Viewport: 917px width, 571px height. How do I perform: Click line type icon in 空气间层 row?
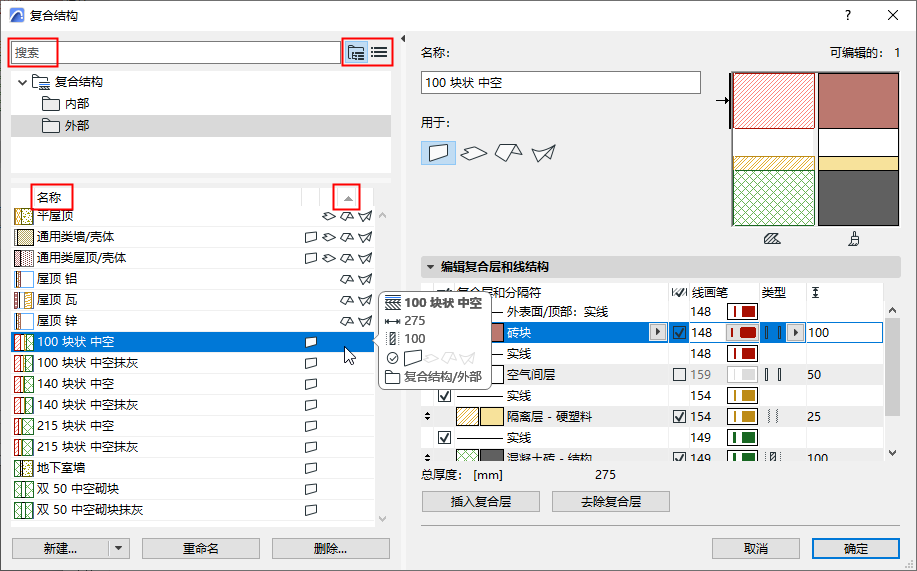(x=773, y=374)
